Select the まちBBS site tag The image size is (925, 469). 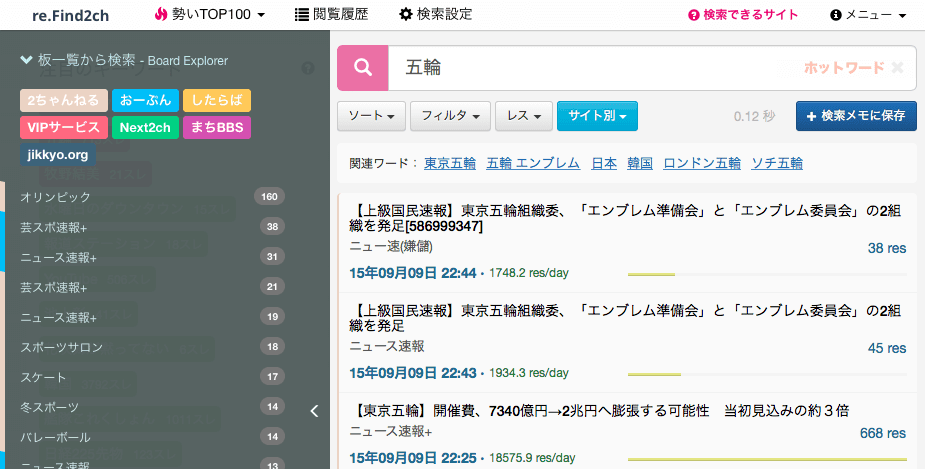coord(217,127)
